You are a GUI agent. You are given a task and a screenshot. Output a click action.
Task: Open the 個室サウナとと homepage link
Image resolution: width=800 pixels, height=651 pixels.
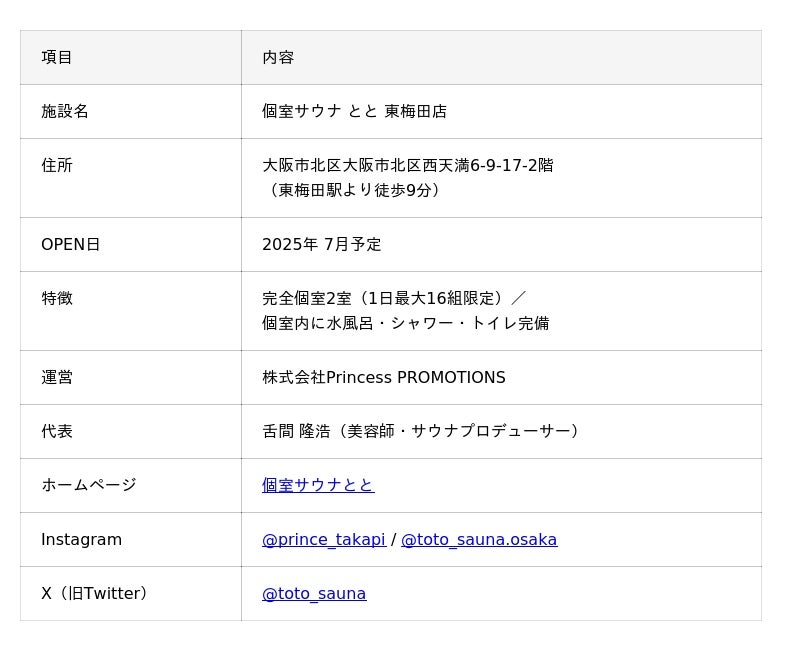(318, 485)
